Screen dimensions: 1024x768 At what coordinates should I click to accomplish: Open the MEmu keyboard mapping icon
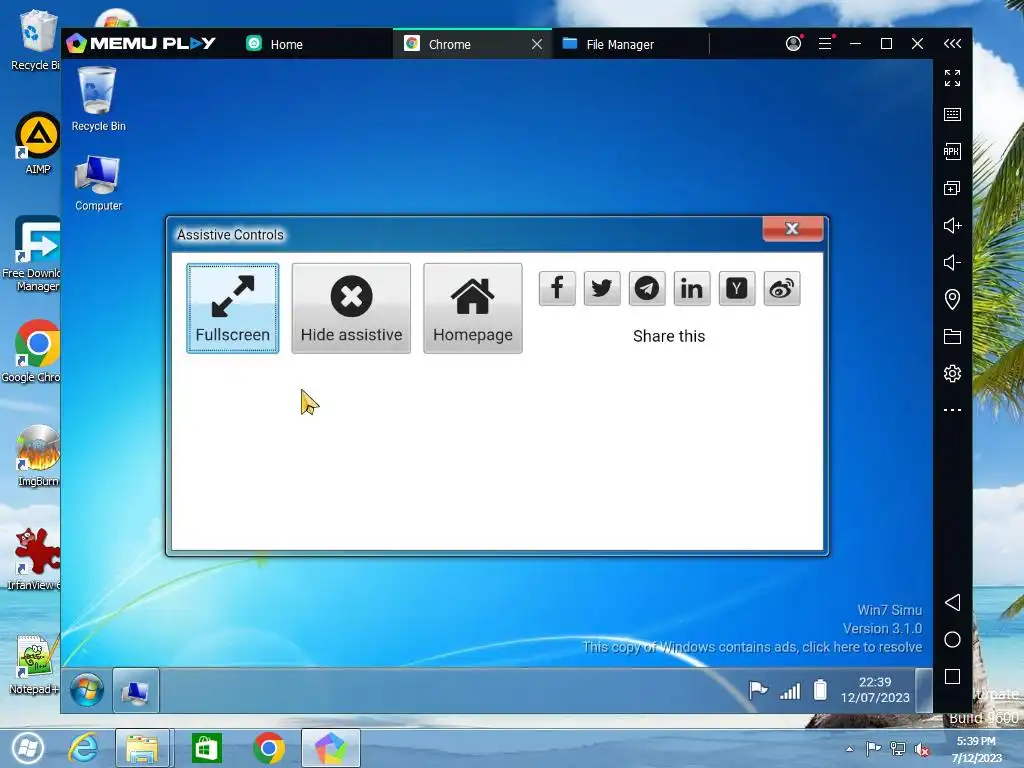pyautogui.click(x=952, y=114)
